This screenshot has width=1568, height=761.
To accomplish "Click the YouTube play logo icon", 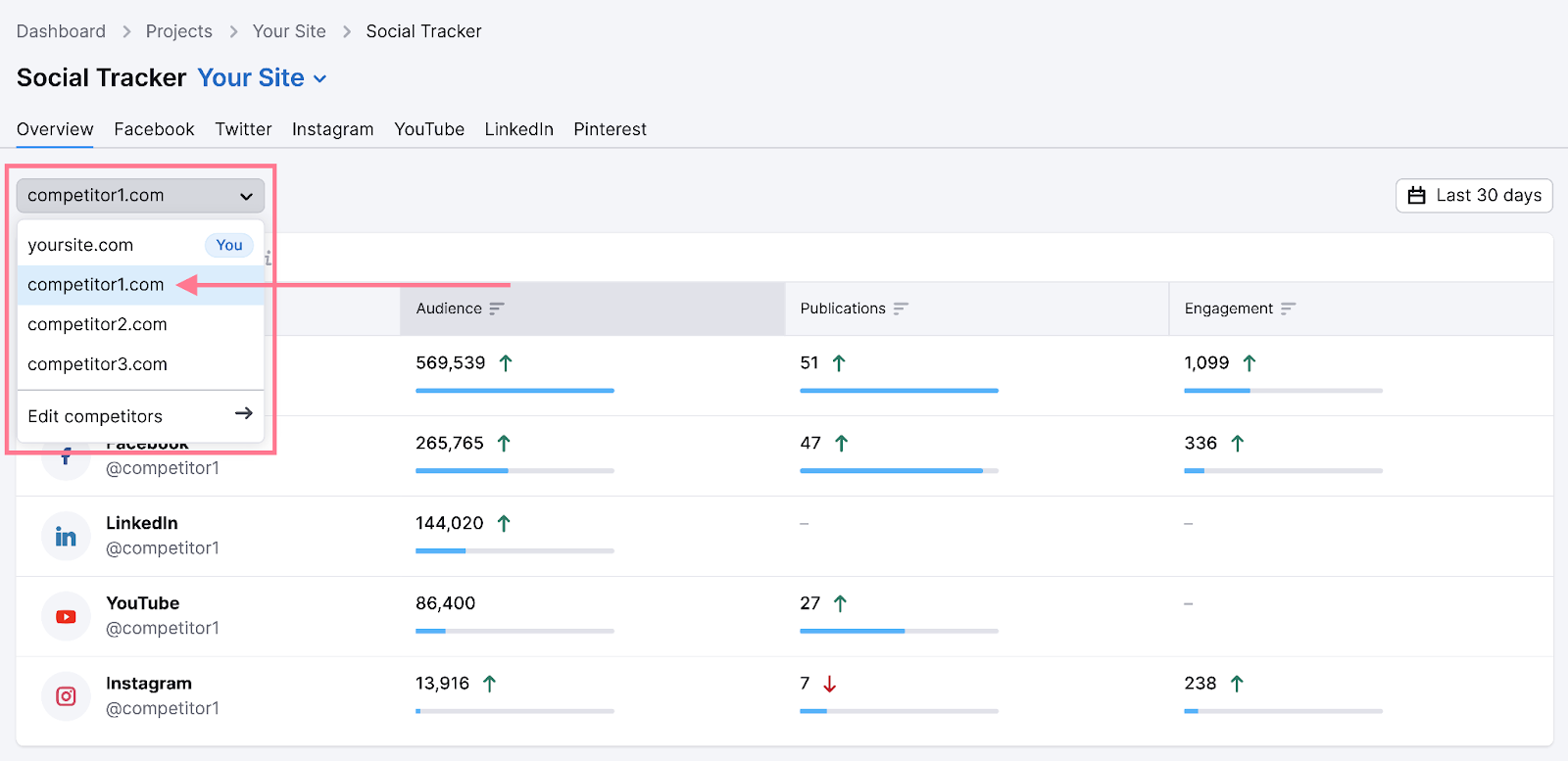I will point(66,617).
